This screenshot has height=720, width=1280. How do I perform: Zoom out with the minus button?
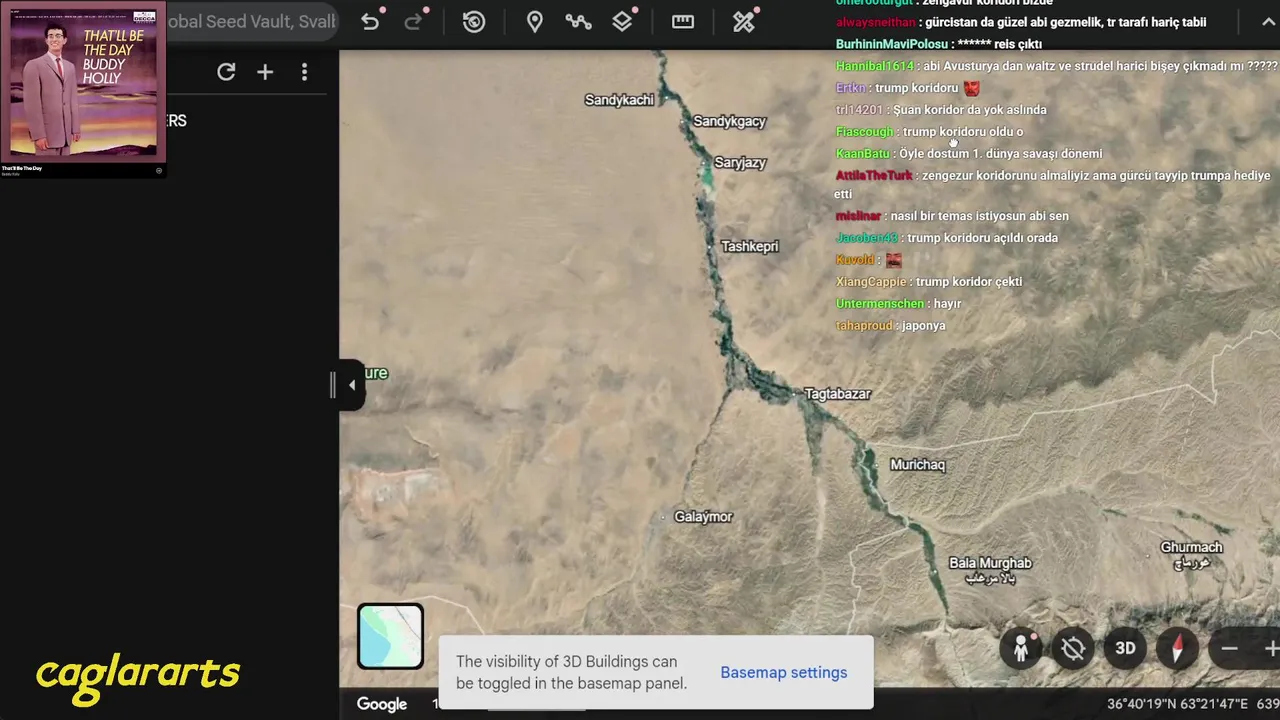click(x=1230, y=649)
